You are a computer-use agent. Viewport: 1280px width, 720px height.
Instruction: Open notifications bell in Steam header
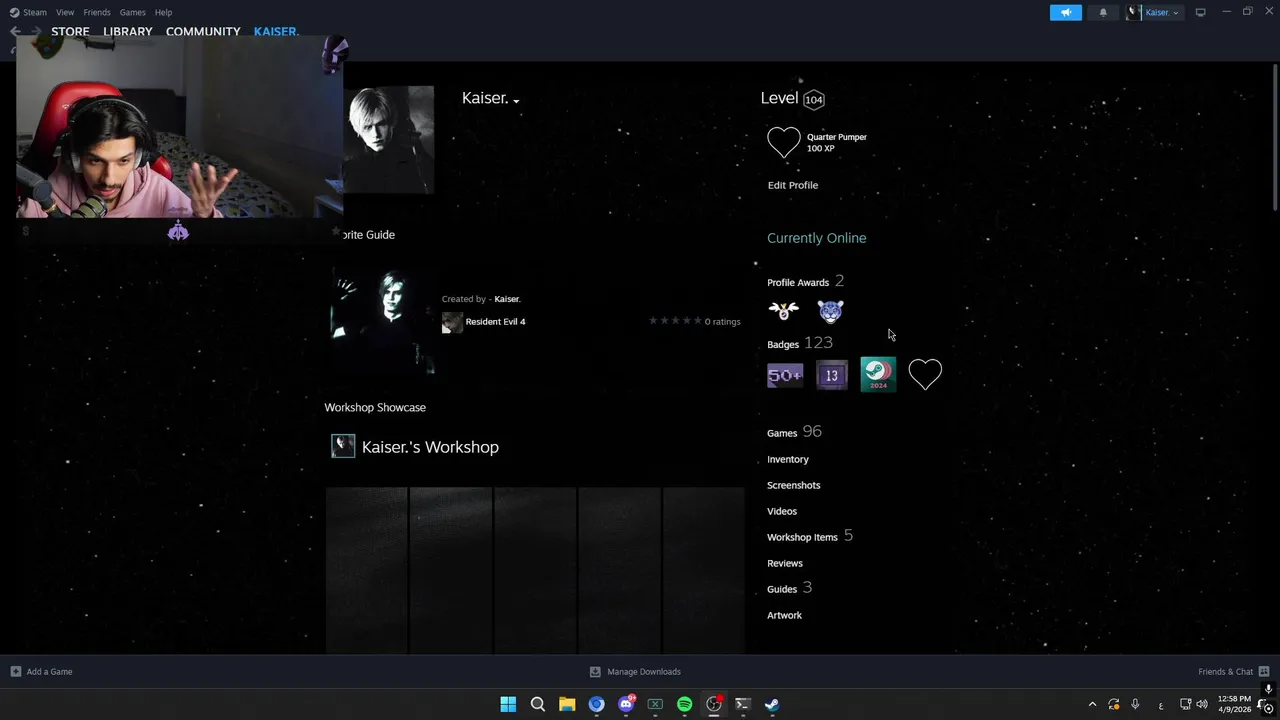1103,12
